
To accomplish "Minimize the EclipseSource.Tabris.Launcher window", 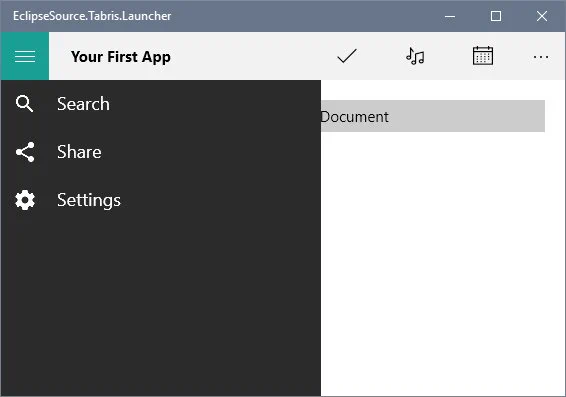I will [x=450, y=16].
